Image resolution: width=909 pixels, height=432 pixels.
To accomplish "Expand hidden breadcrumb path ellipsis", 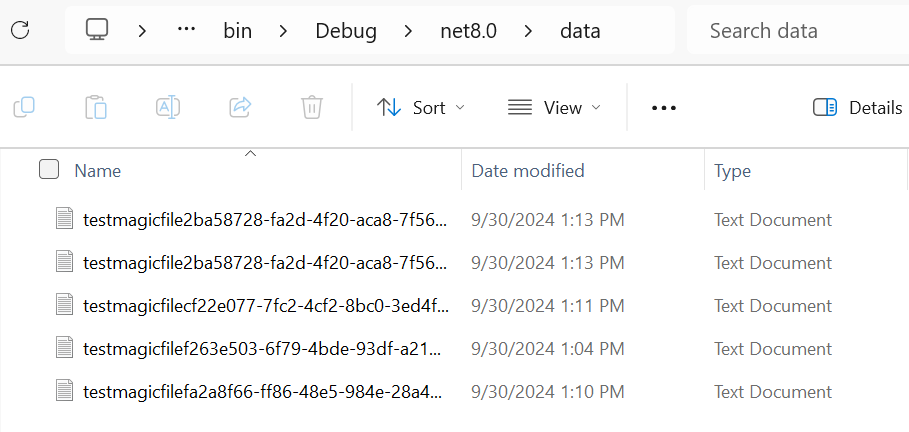I will pyautogui.click(x=186, y=30).
